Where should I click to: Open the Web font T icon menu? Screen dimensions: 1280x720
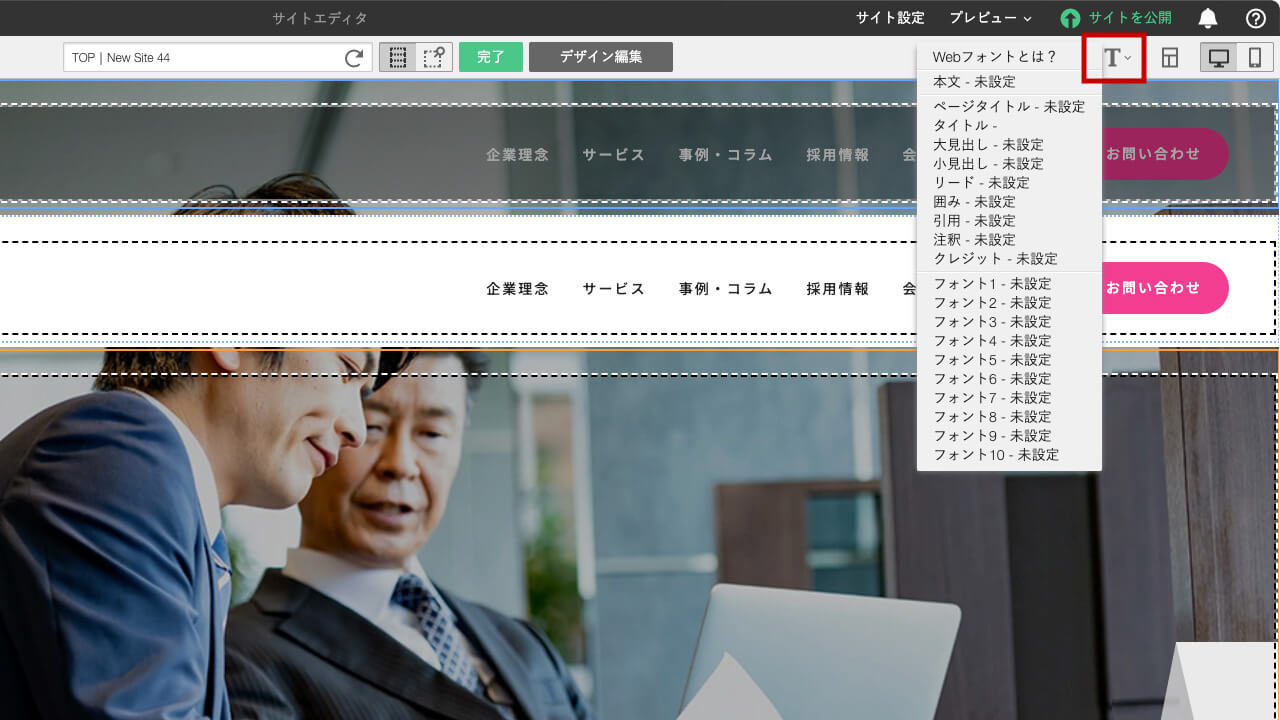click(x=1117, y=58)
